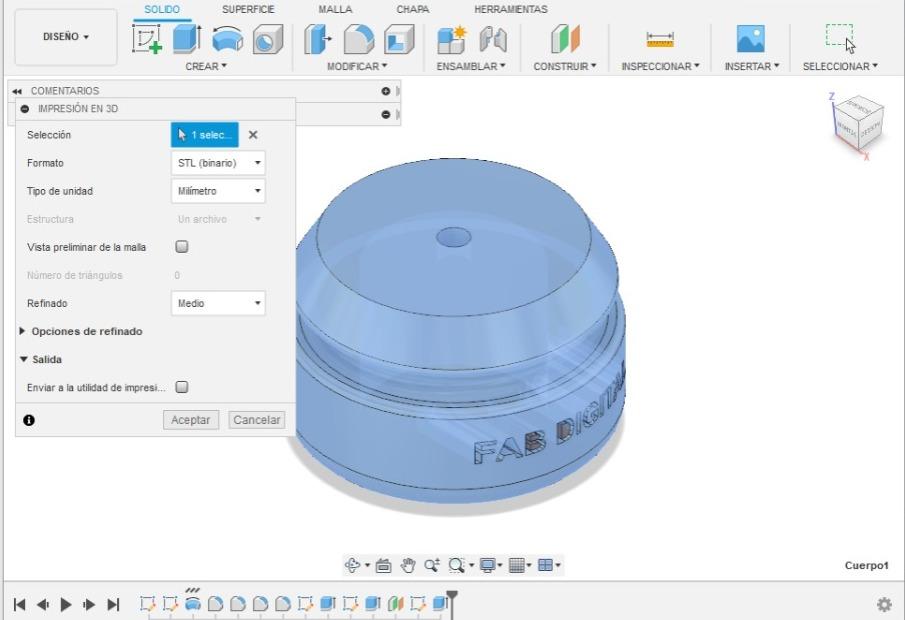
Task: Click the timeline end marker
Action: pyautogui.click(x=452, y=603)
